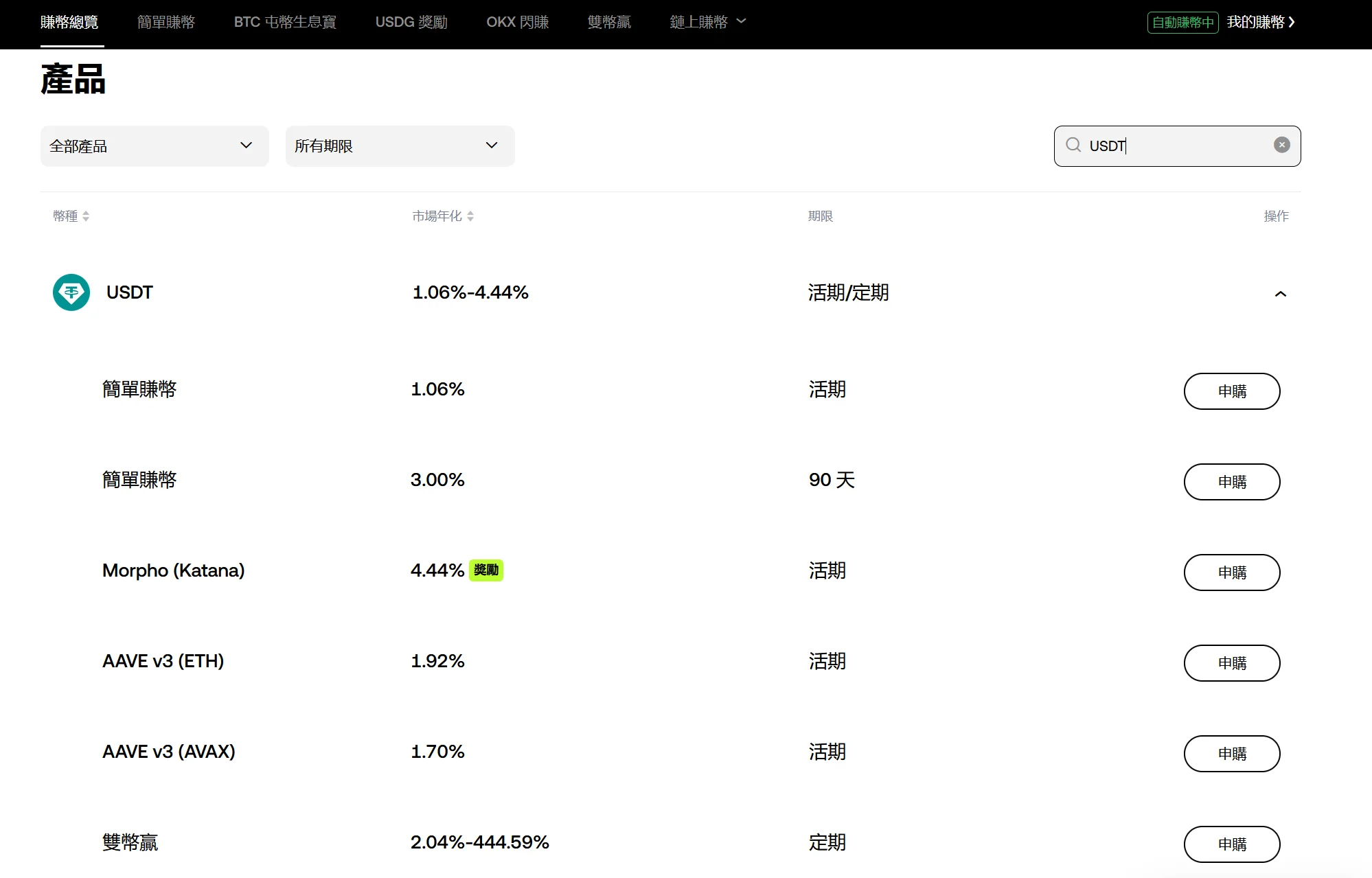
Task: Click the 獎勵 badge next to 4.44%
Action: 486,570
